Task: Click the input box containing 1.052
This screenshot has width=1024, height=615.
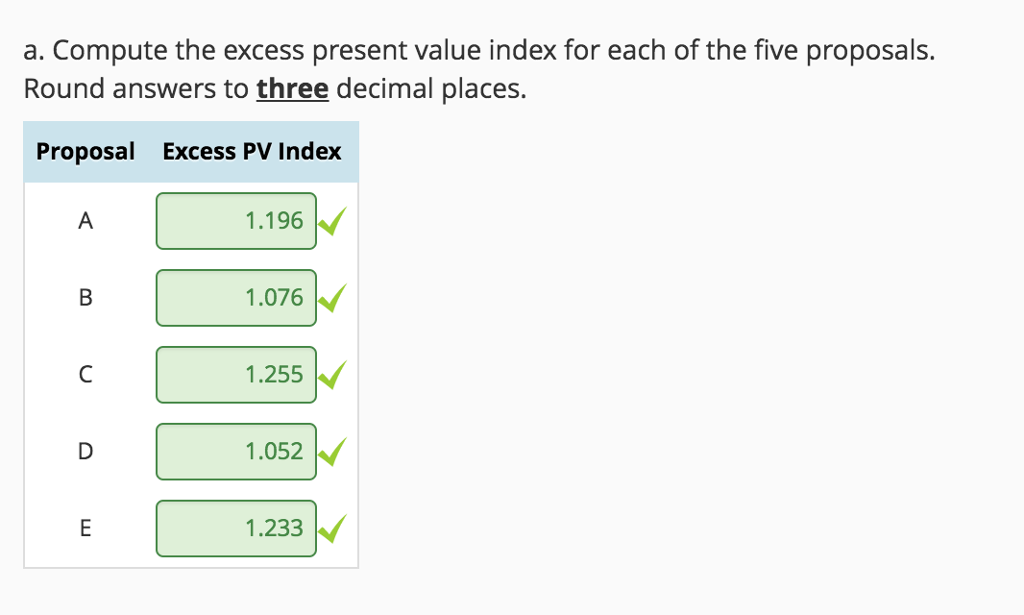Action: [236, 451]
